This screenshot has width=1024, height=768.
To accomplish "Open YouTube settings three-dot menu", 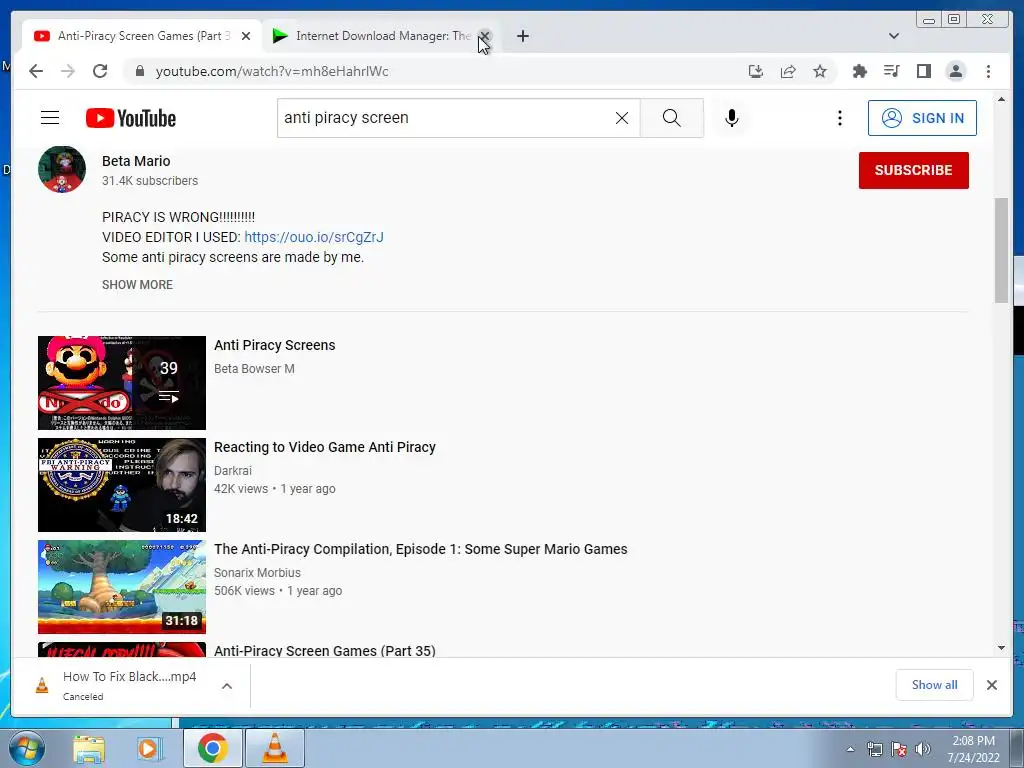I will (840, 118).
